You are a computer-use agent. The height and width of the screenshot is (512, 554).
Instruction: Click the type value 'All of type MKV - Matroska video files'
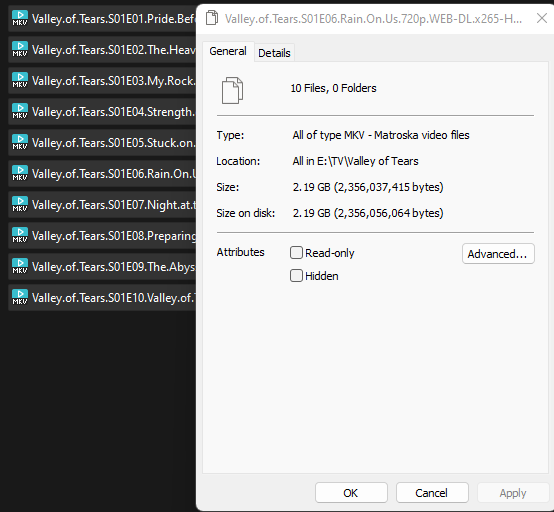381,135
